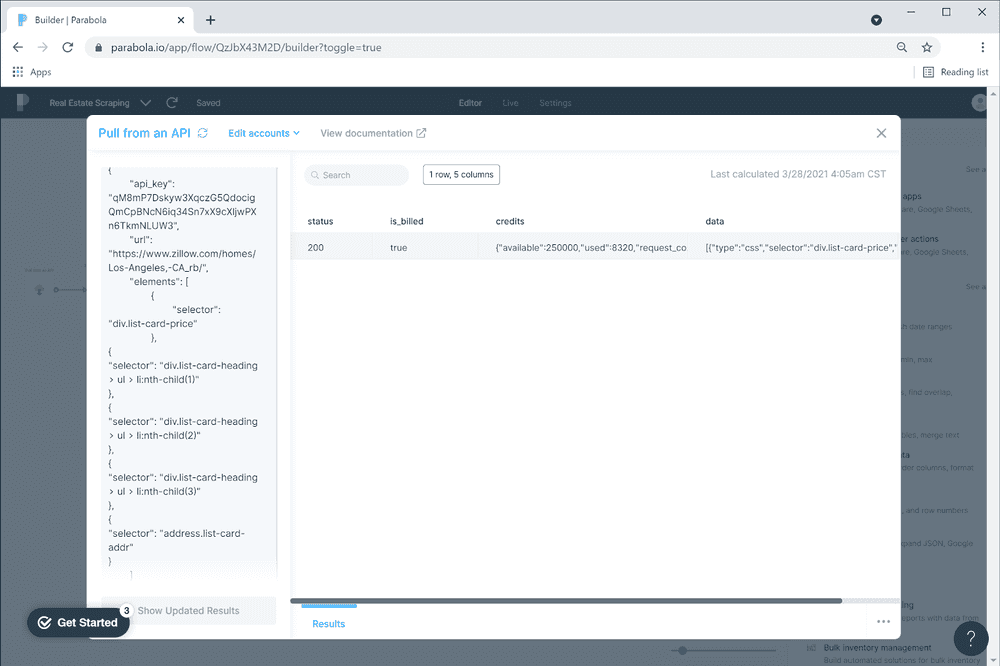Click the round down-arrow icon in the Chrome title bar

point(876,20)
